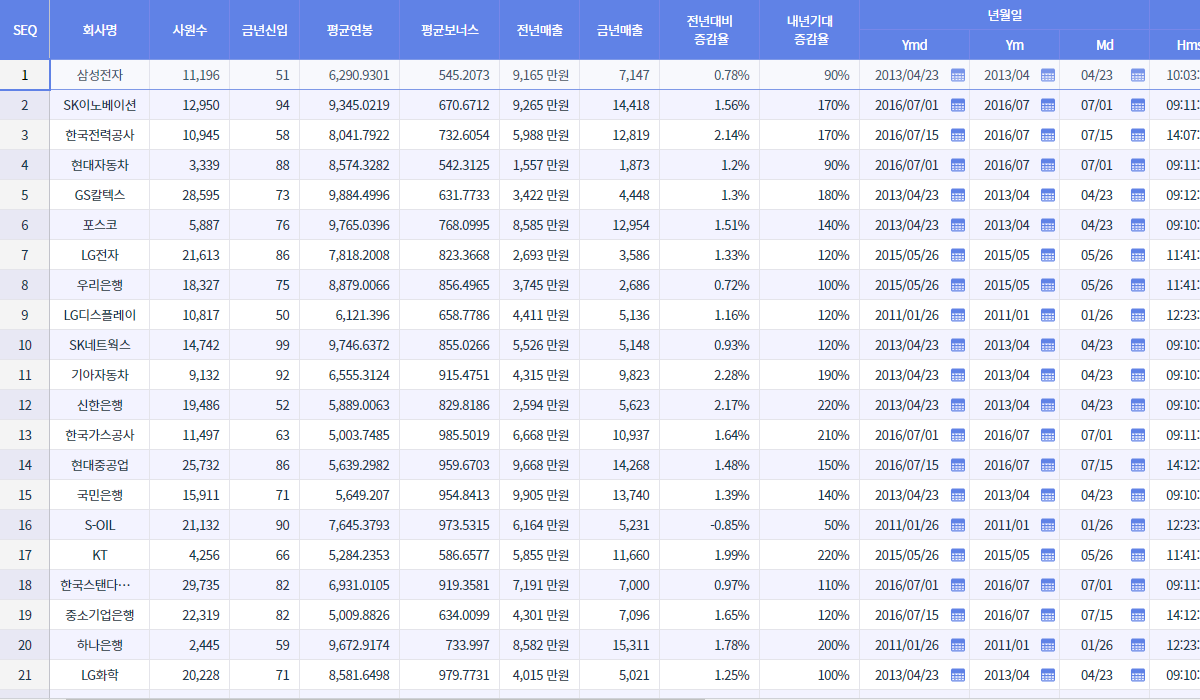Click Ym calendar icon for LG화학 row

[x=1047, y=675]
